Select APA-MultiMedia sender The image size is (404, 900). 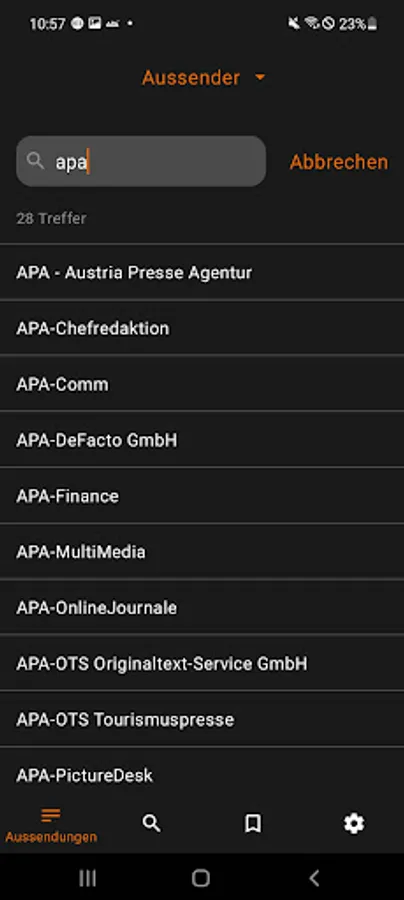point(202,552)
